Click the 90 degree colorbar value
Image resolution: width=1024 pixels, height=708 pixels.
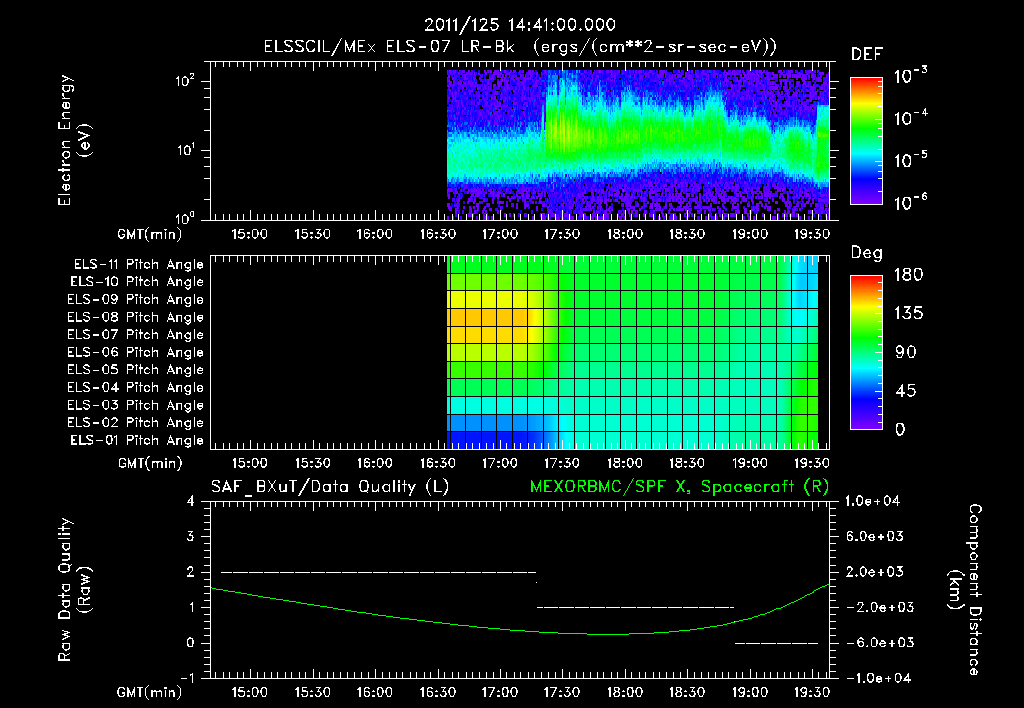coord(906,352)
